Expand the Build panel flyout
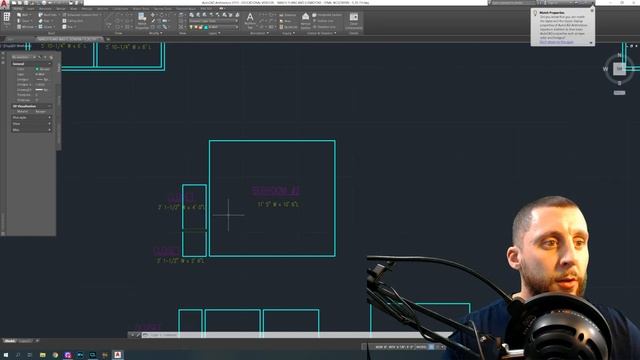This screenshot has height=360, width=640. point(51,33)
